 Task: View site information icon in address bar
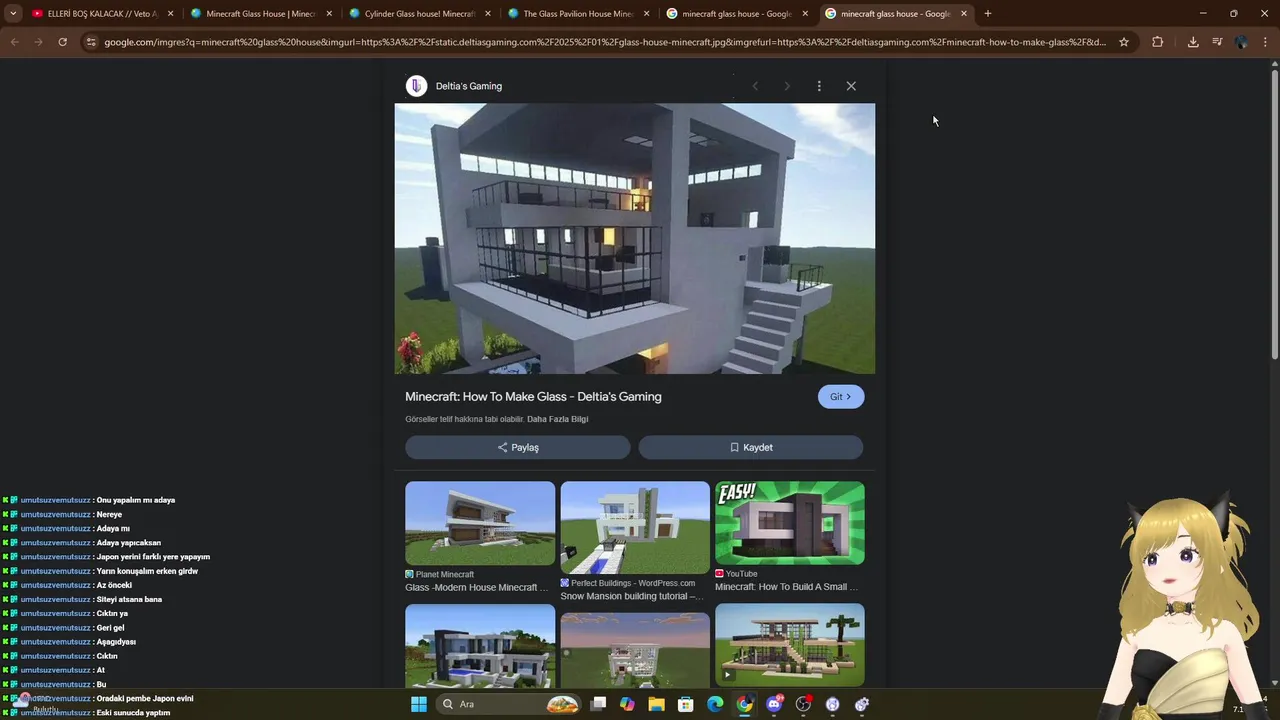[x=91, y=42]
